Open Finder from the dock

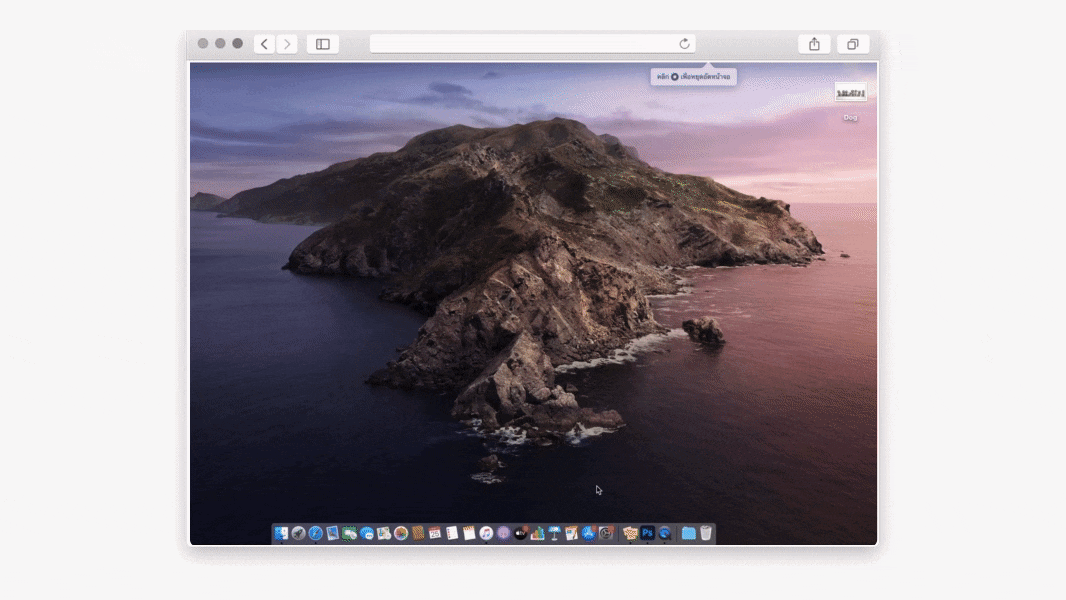click(281, 534)
